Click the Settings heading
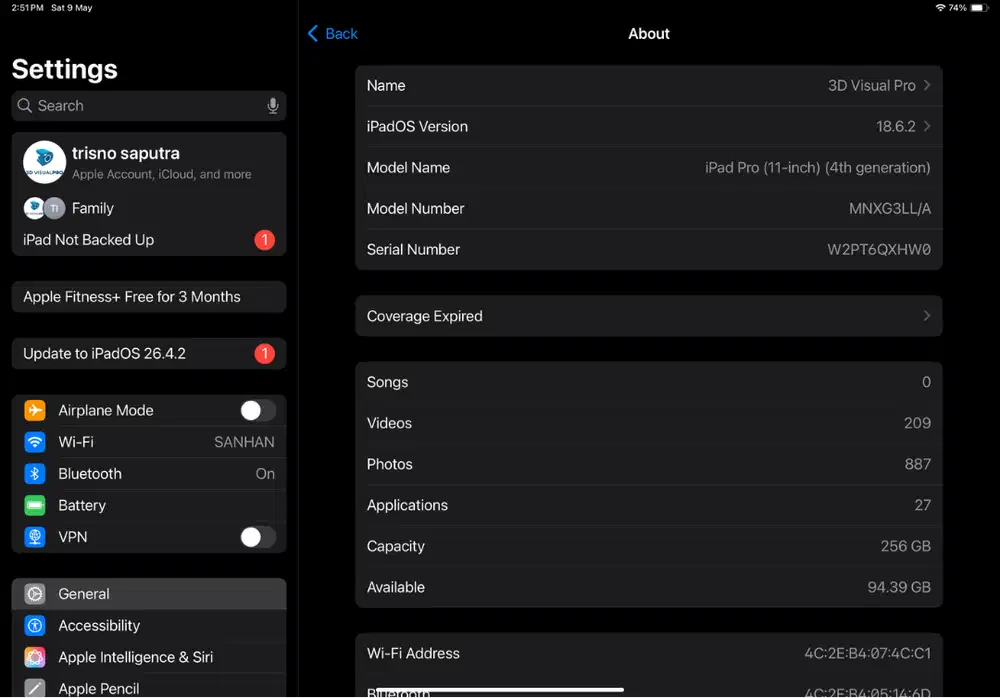This screenshot has height=698, width=1000. (x=64, y=69)
